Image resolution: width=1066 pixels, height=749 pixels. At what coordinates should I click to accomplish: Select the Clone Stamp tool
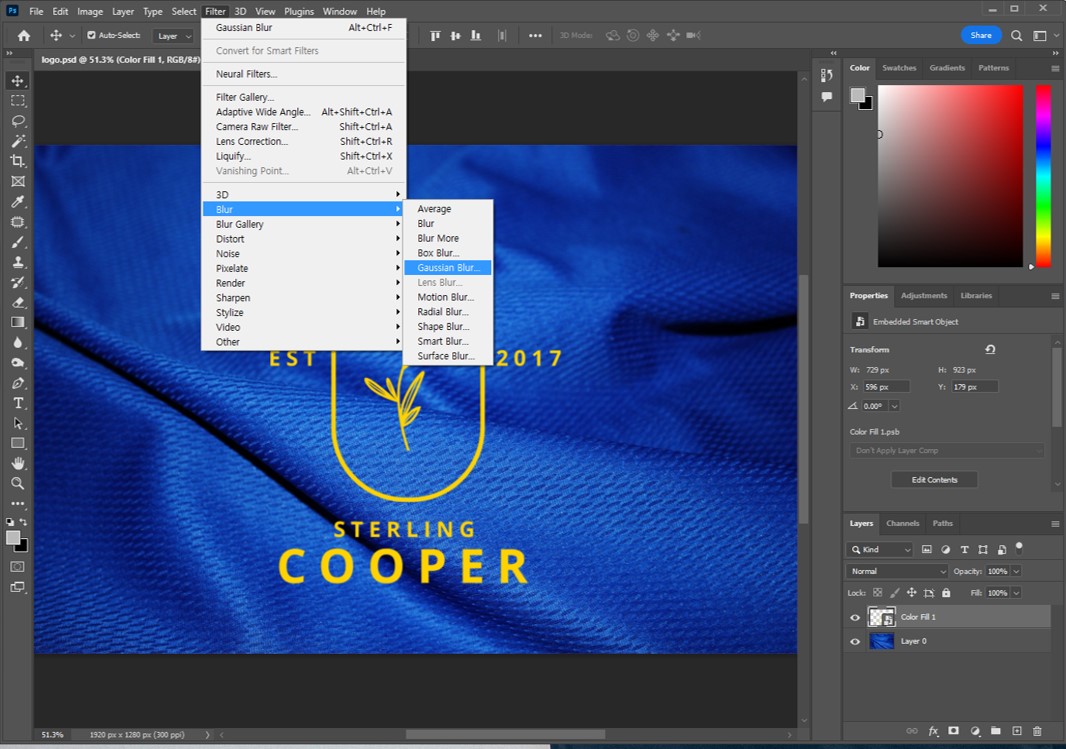pyautogui.click(x=18, y=262)
